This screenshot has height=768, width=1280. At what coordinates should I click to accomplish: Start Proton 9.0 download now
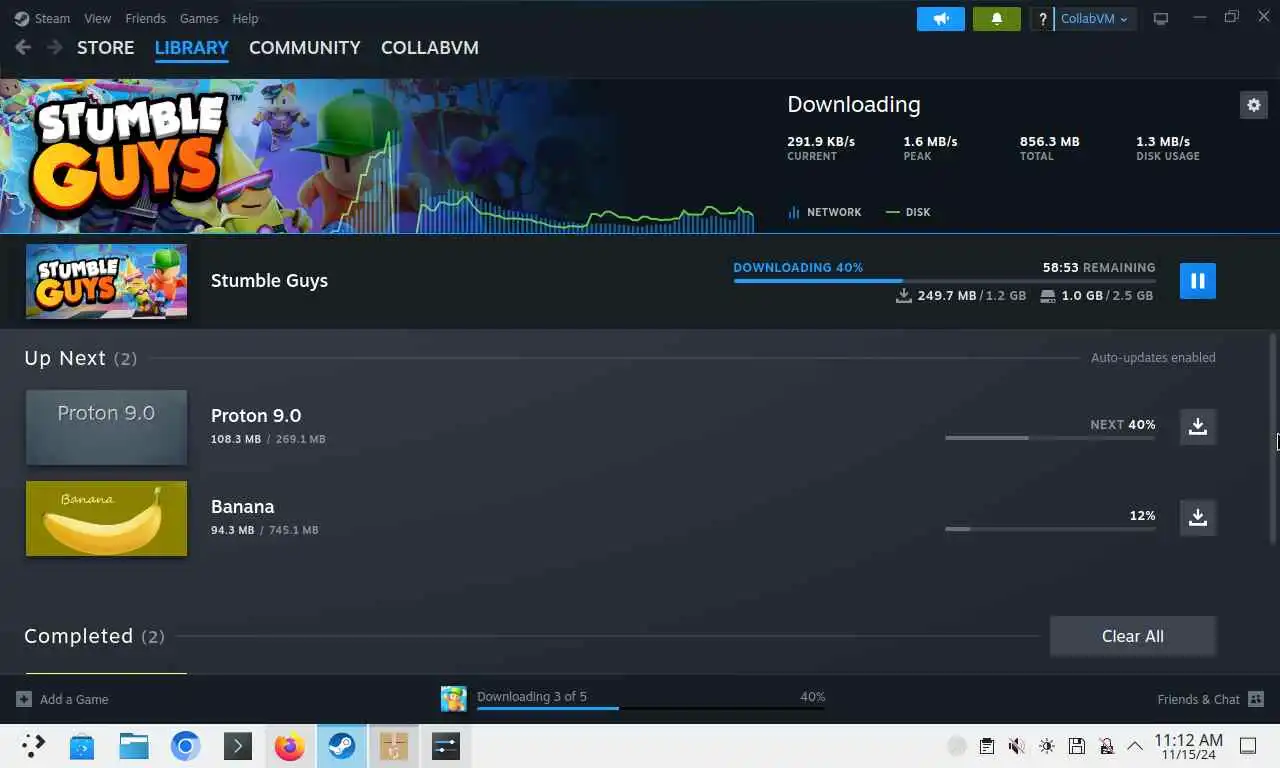[x=1198, y=426]
